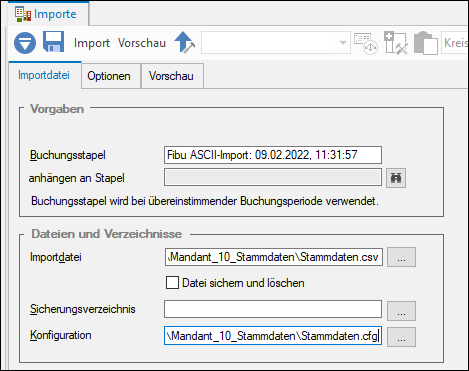Click the Buchungsstapel label
Screen dimensions: 469x371
point(68,155)
